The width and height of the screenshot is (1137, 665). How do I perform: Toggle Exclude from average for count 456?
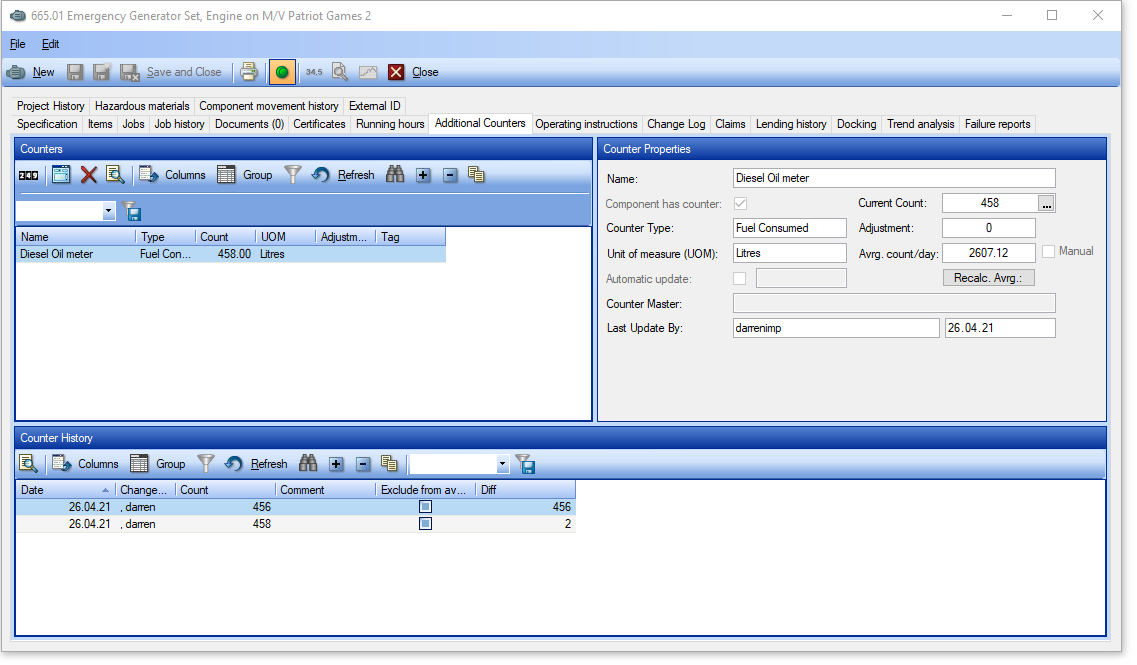pyautogui.click(x=425, y=507)
